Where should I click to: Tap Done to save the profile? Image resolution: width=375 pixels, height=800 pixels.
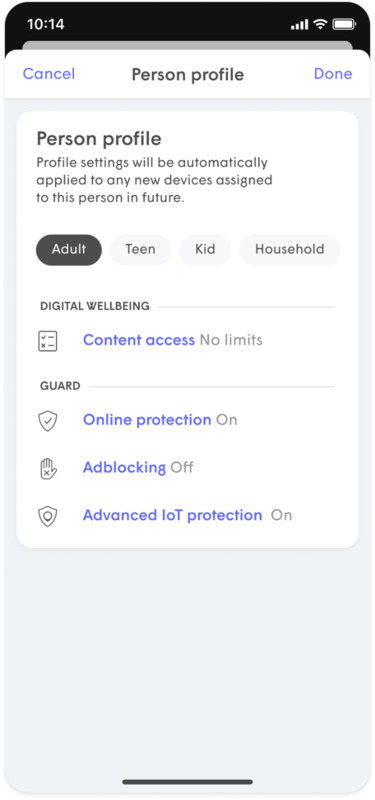pyautogui.click(x=333, y=73)
